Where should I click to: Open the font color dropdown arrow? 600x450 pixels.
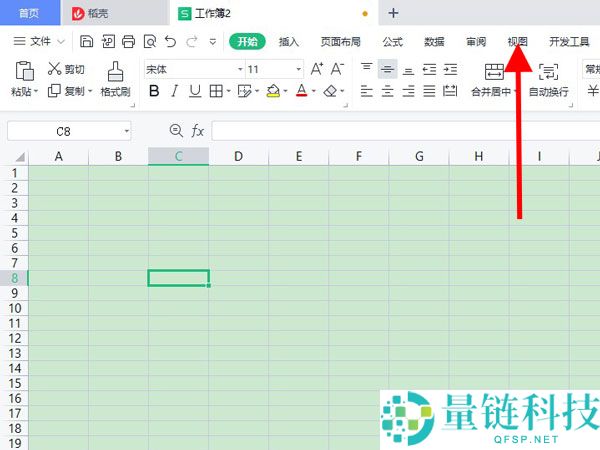pyautogui.click(x=314, y=91)
